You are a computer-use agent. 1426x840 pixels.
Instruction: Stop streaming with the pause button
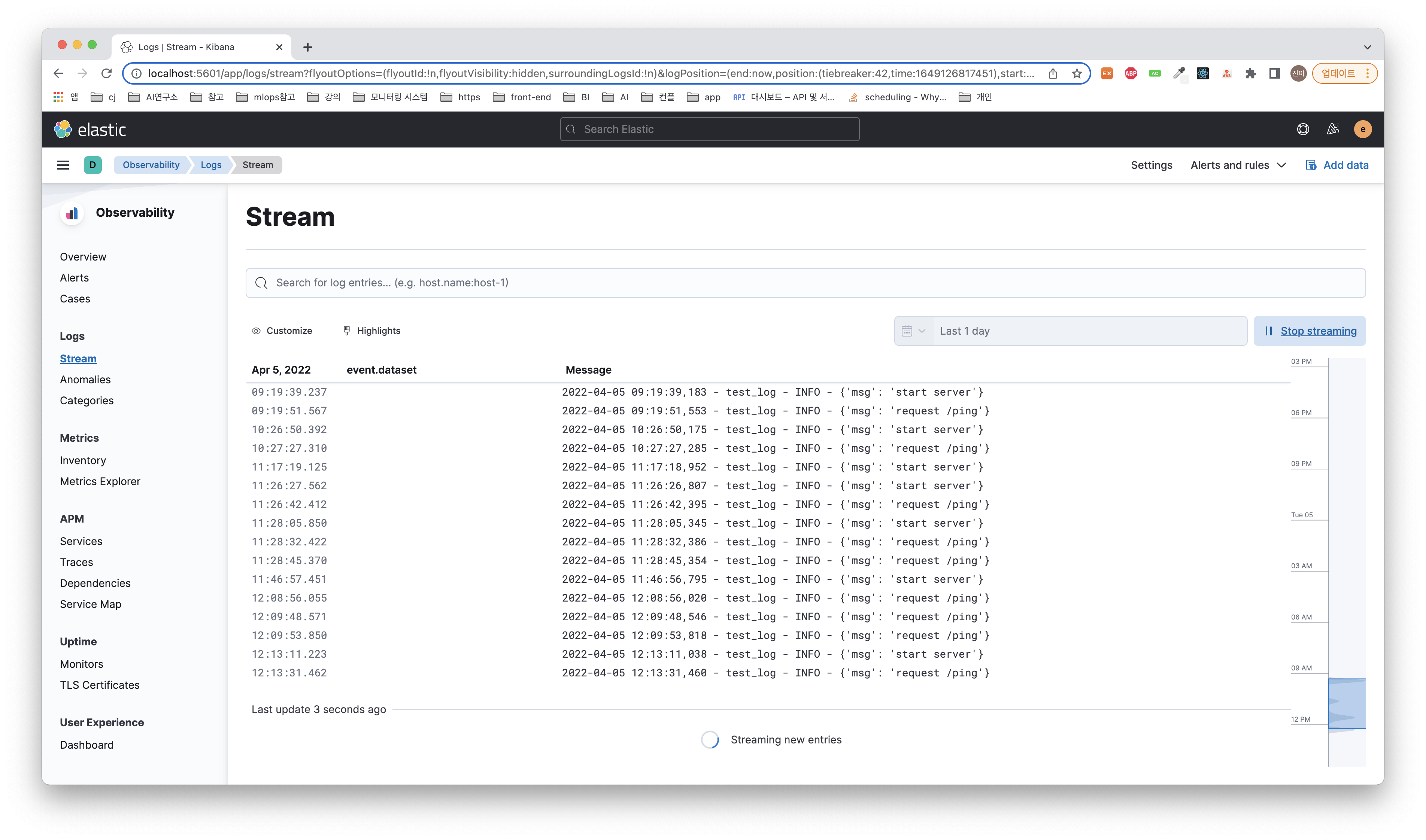[1310, 331]
